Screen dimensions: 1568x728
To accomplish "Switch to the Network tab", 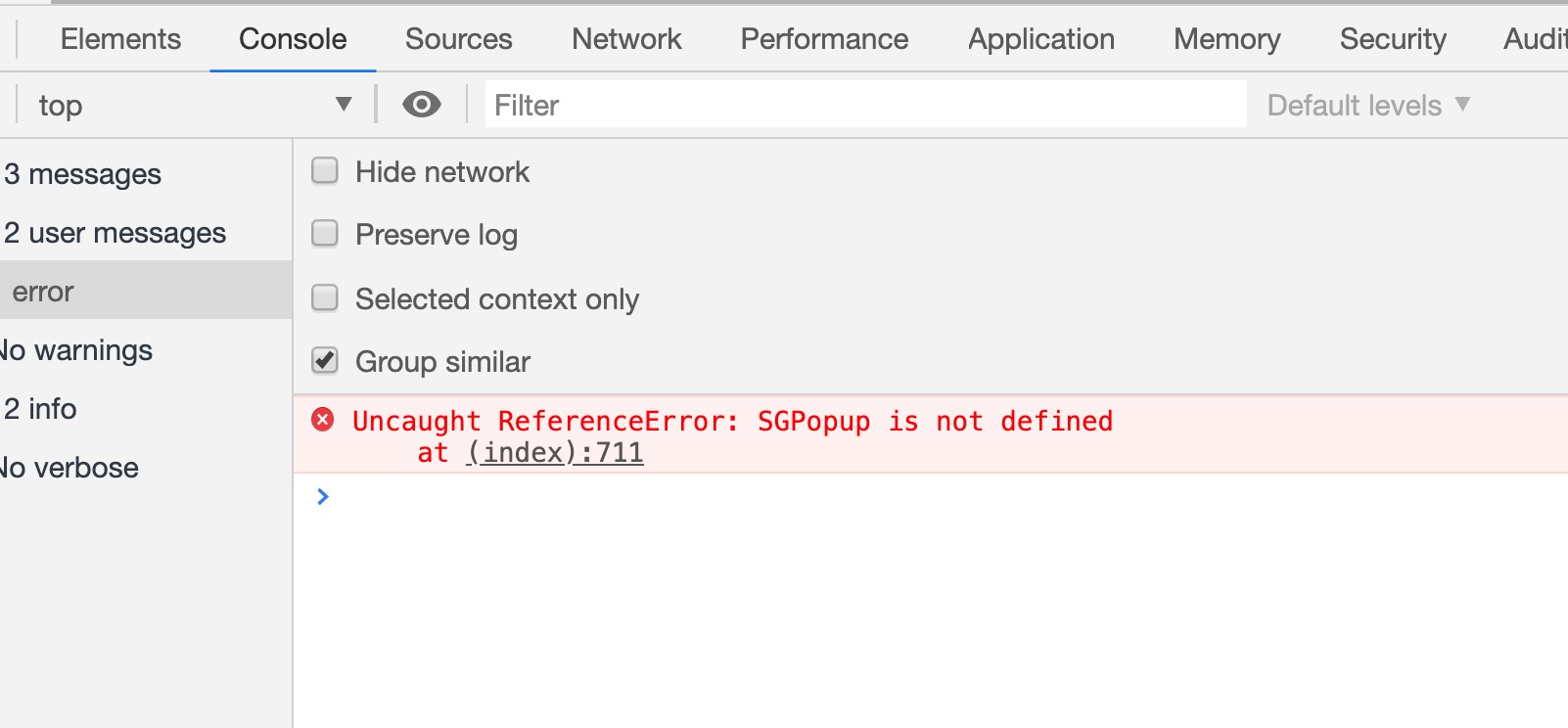I will pyautogui.click(x=626, y=39).
